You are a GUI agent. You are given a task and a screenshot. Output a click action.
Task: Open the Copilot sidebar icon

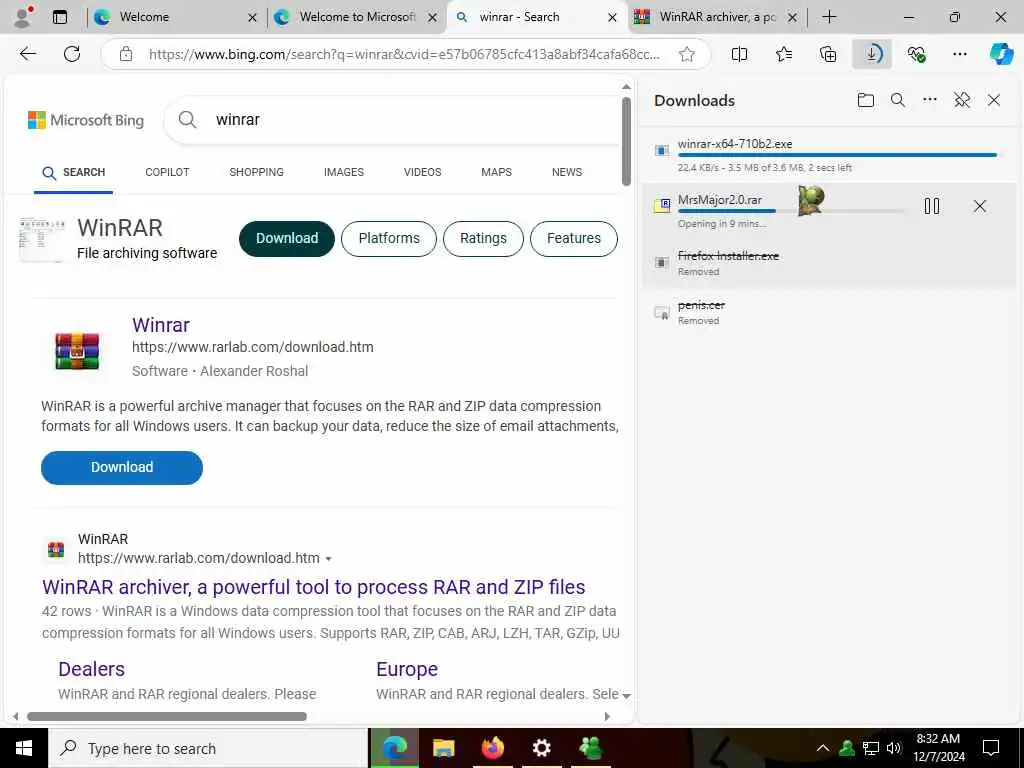coord(1001,54)
